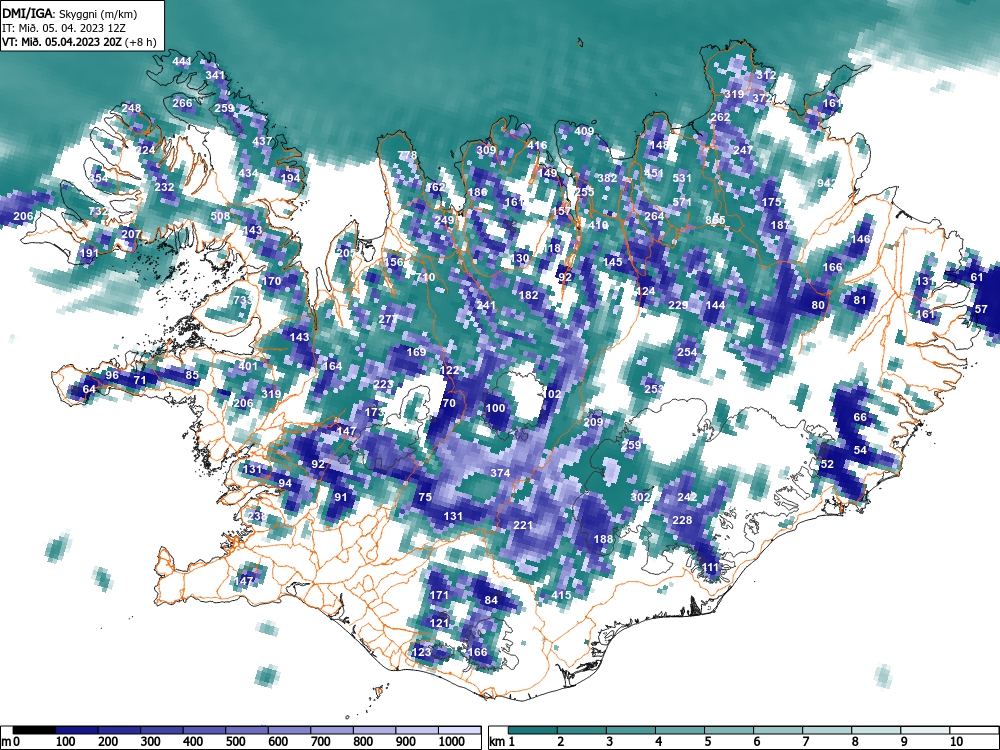Pick the light teal 8–9 km legend swatch
This screenshot has width=1000, height=750.
coord(876,730)
